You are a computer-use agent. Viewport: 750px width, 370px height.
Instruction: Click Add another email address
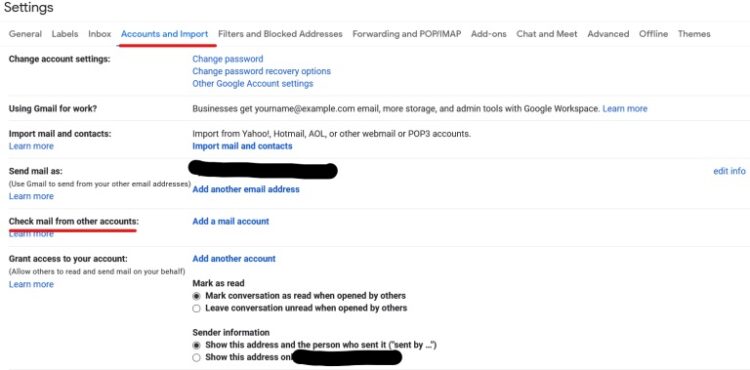click(246, 189)
